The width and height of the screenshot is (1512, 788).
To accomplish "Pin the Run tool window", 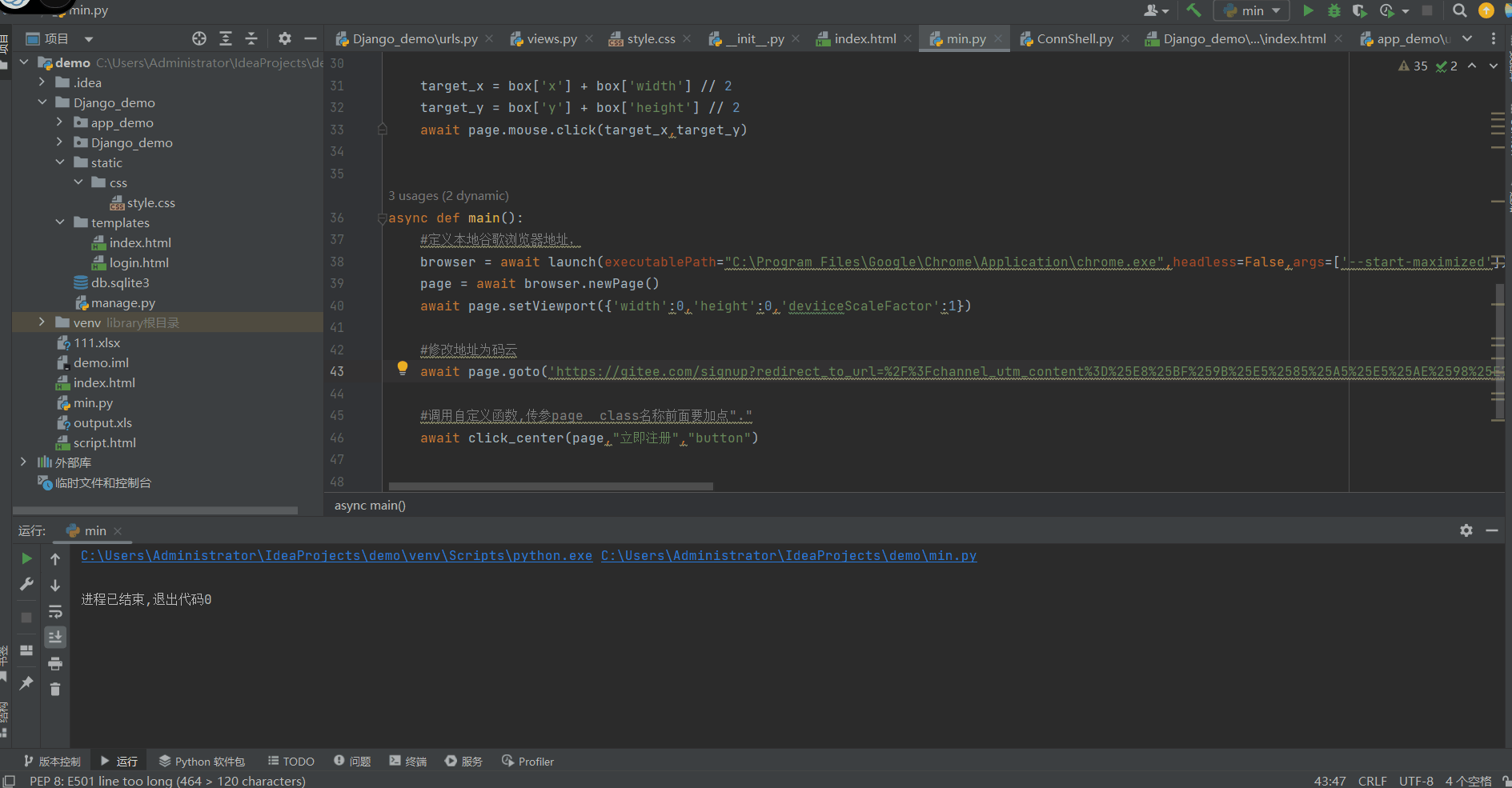I will point(26,682).
